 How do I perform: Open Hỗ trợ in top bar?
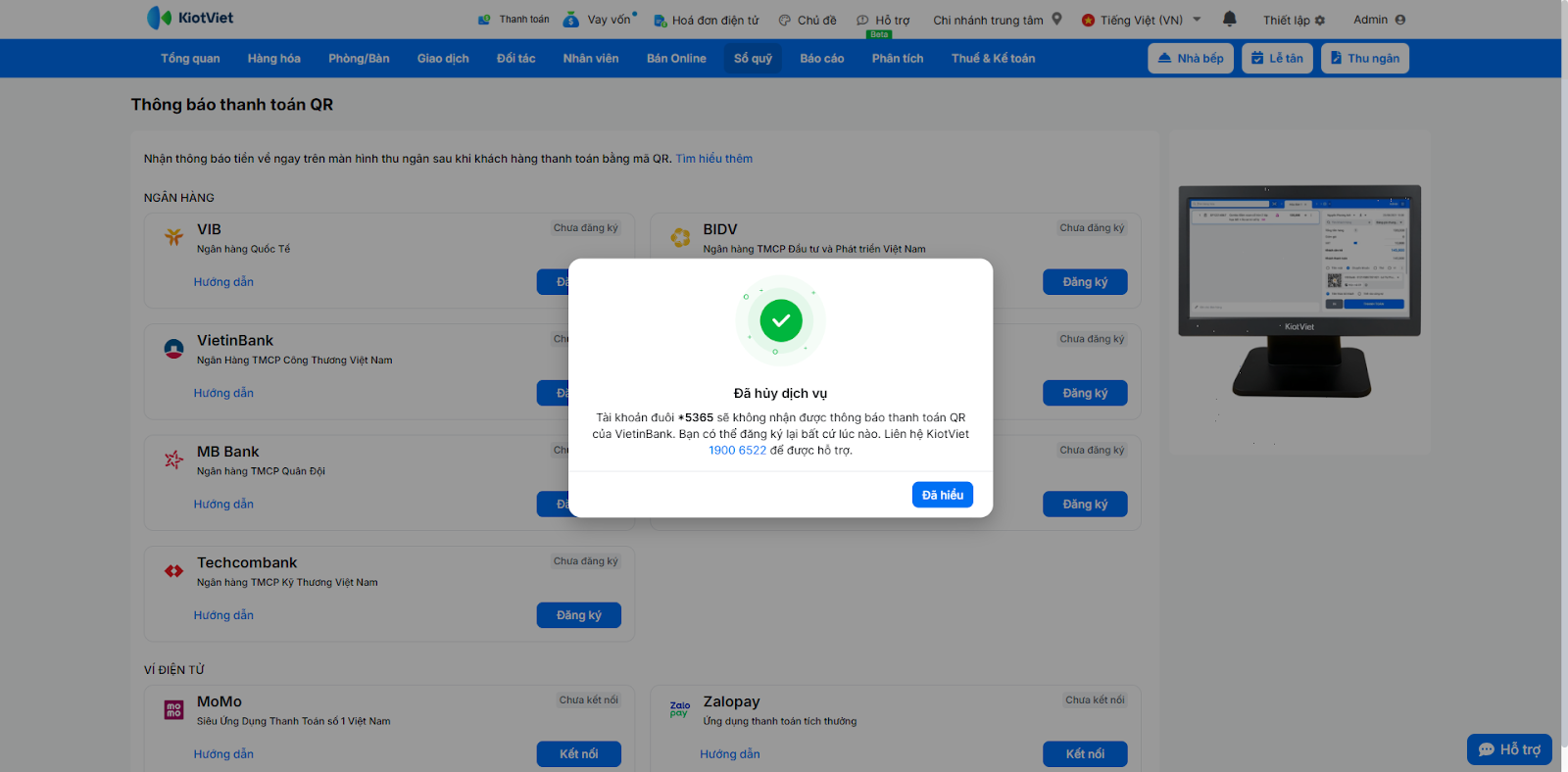883,20
